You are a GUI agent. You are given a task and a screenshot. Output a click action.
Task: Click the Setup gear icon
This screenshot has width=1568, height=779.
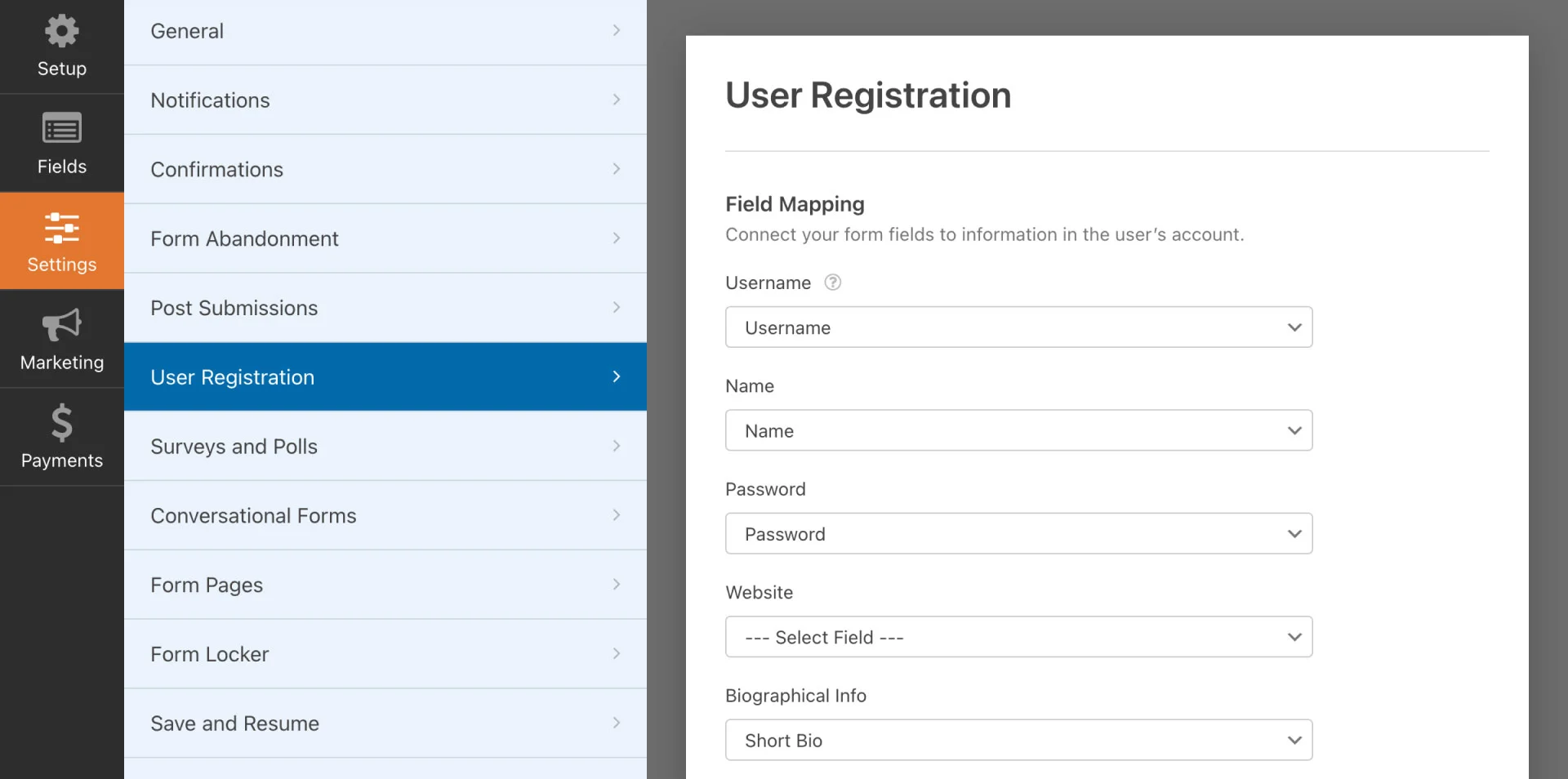pyautogui.click(x=61, y=32)
